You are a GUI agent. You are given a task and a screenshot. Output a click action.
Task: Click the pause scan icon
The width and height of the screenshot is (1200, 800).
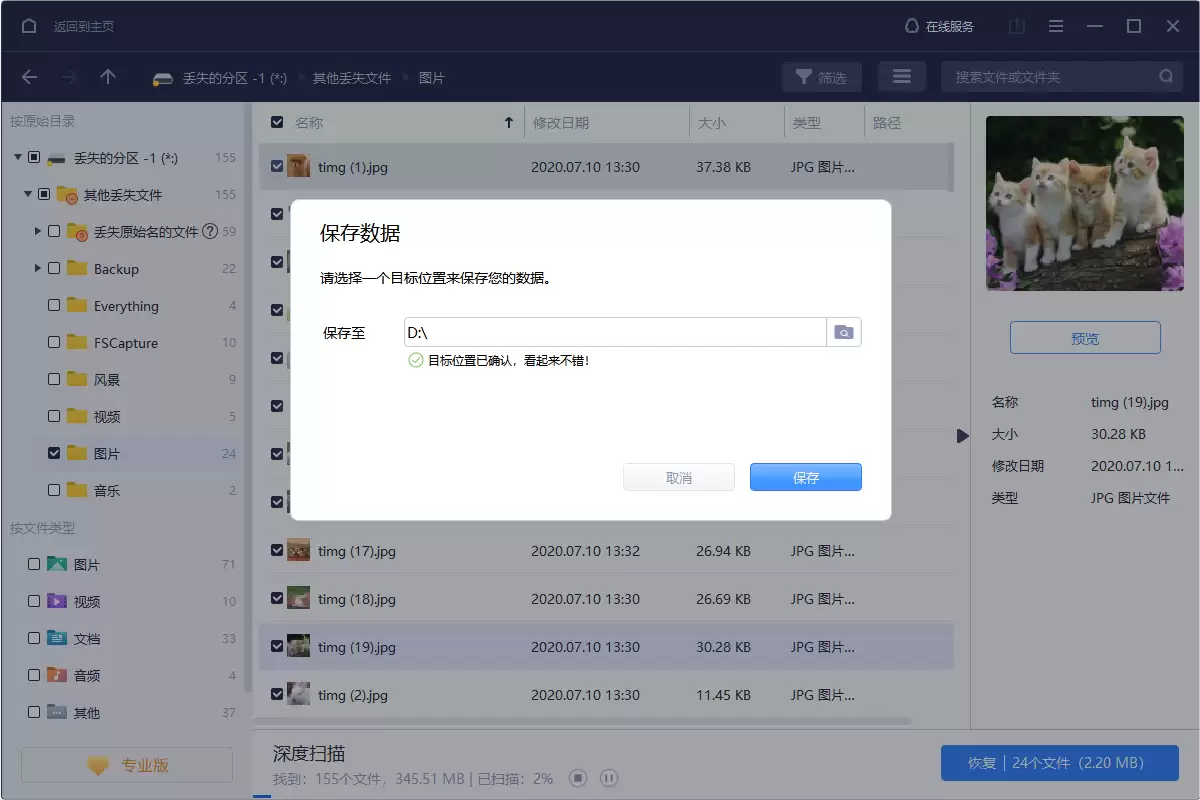pyautogui.click(x=609, y=778)
